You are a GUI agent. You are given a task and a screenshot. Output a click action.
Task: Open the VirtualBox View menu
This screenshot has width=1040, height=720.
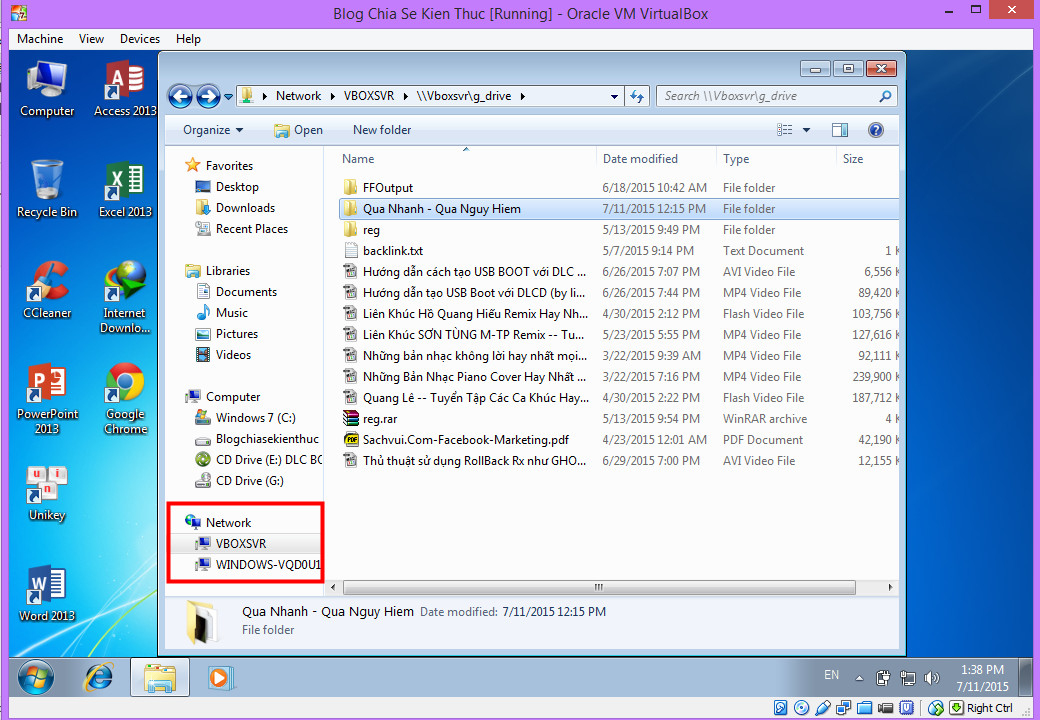[92, 38]
